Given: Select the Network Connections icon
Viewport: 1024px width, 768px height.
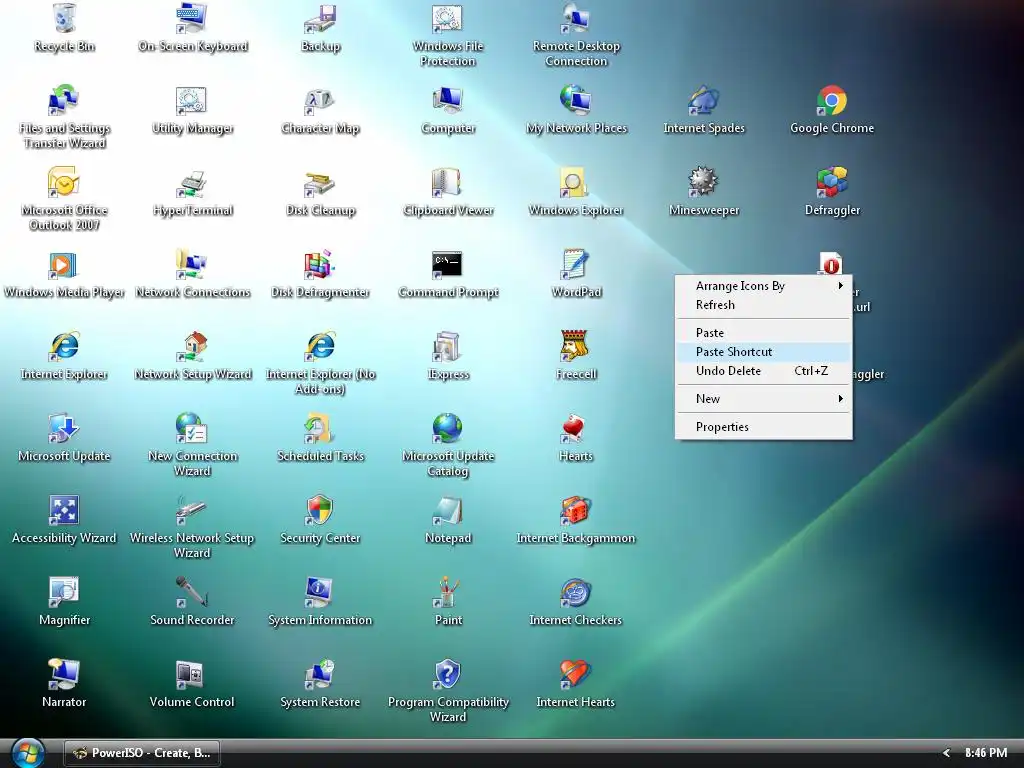Looking at the screenshot, I should click(x=192, y=264).
